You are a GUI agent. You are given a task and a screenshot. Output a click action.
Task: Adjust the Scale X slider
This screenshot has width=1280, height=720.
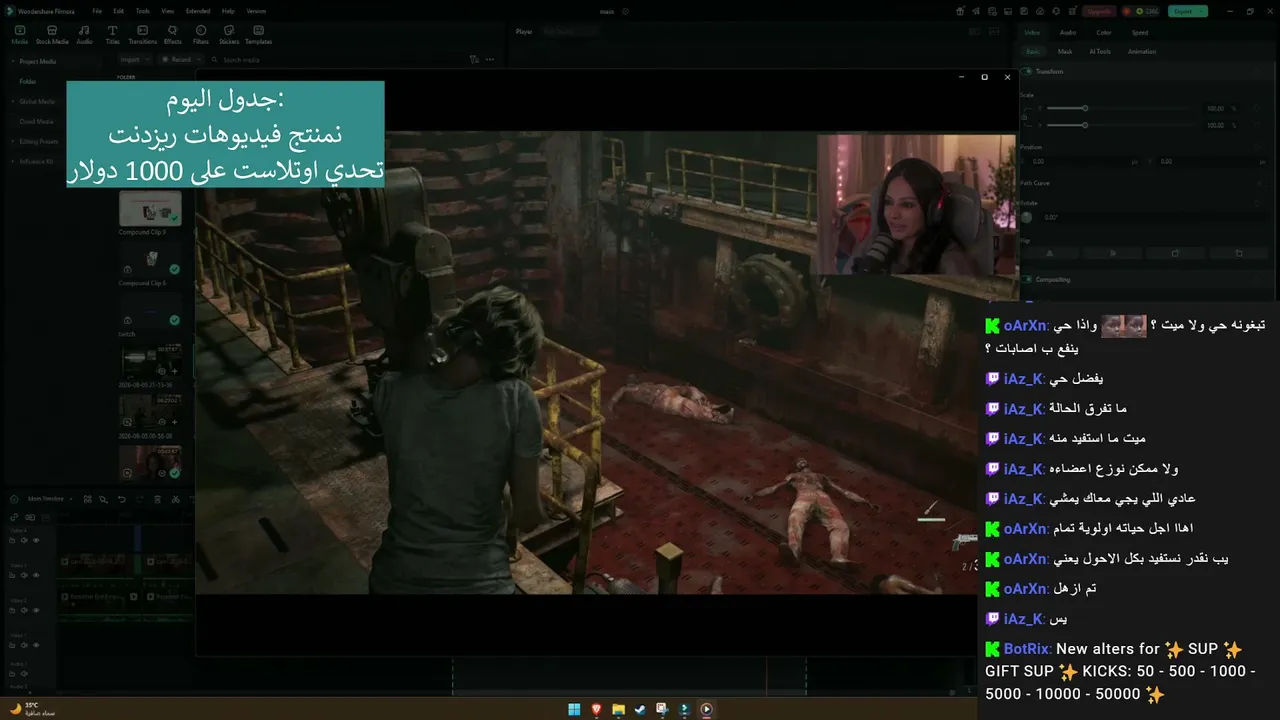click(1085, 108)
